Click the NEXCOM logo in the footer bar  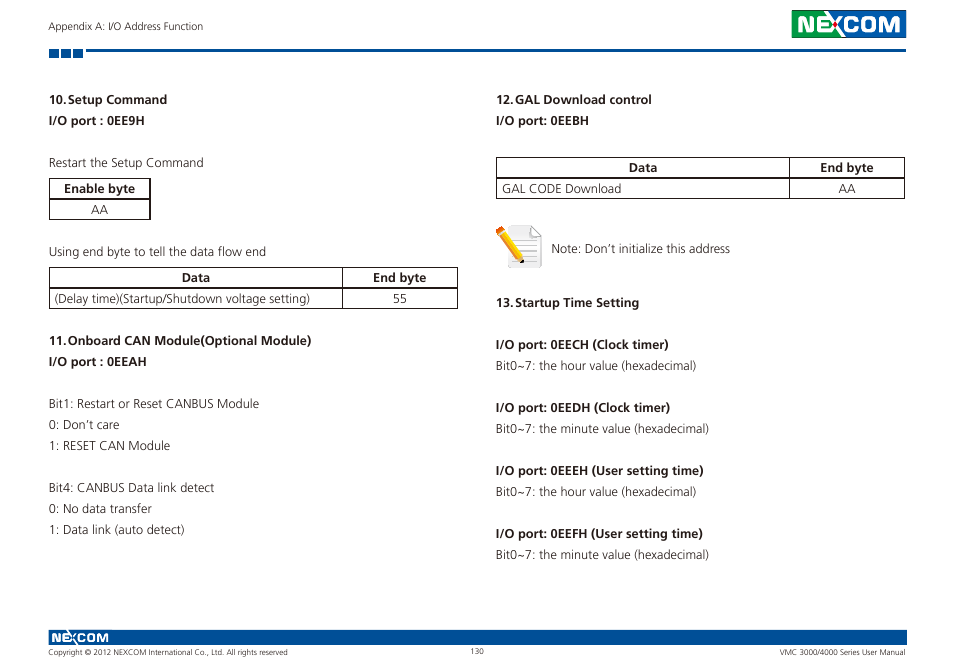pyautogui.click(x=80, y=637)
